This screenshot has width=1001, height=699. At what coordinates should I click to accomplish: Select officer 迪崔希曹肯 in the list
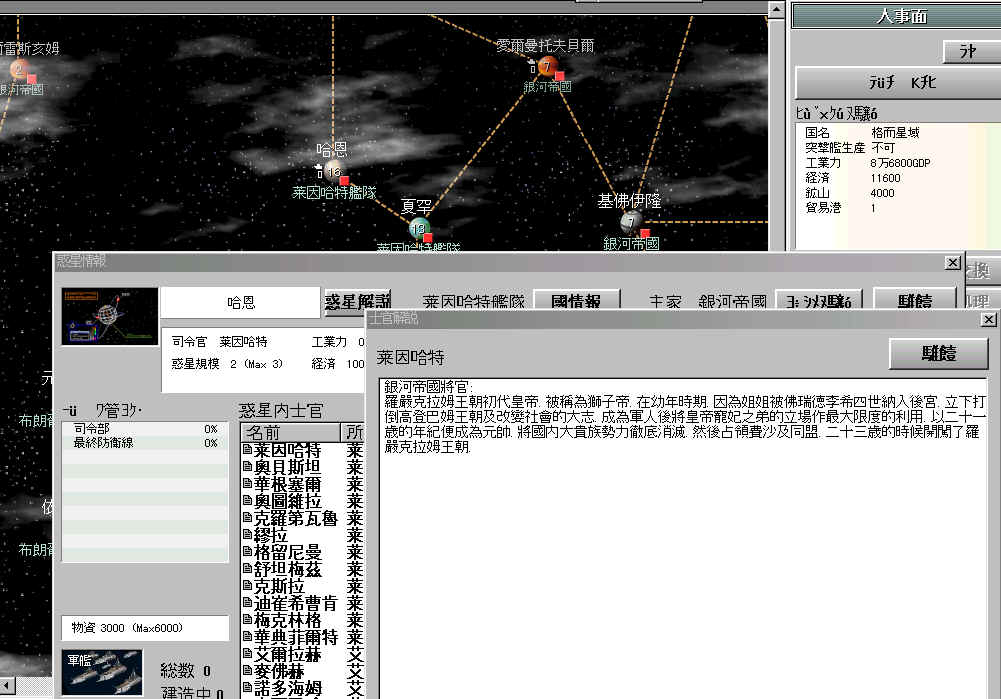point(296,602)
